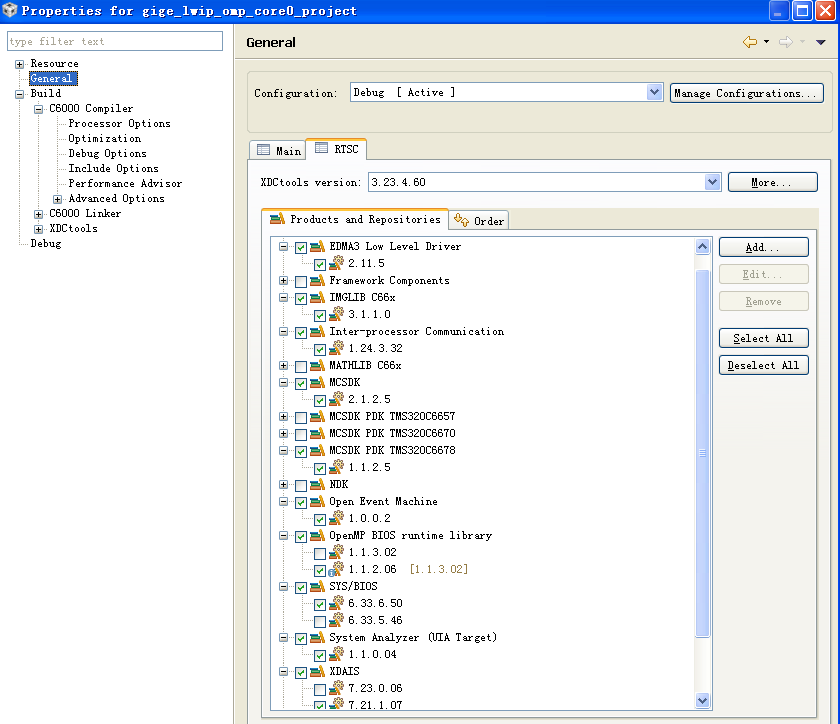The height and width of the screenshot is (724, 840).
Task: Open the Configuration dropdown
Action: [654, 93]
